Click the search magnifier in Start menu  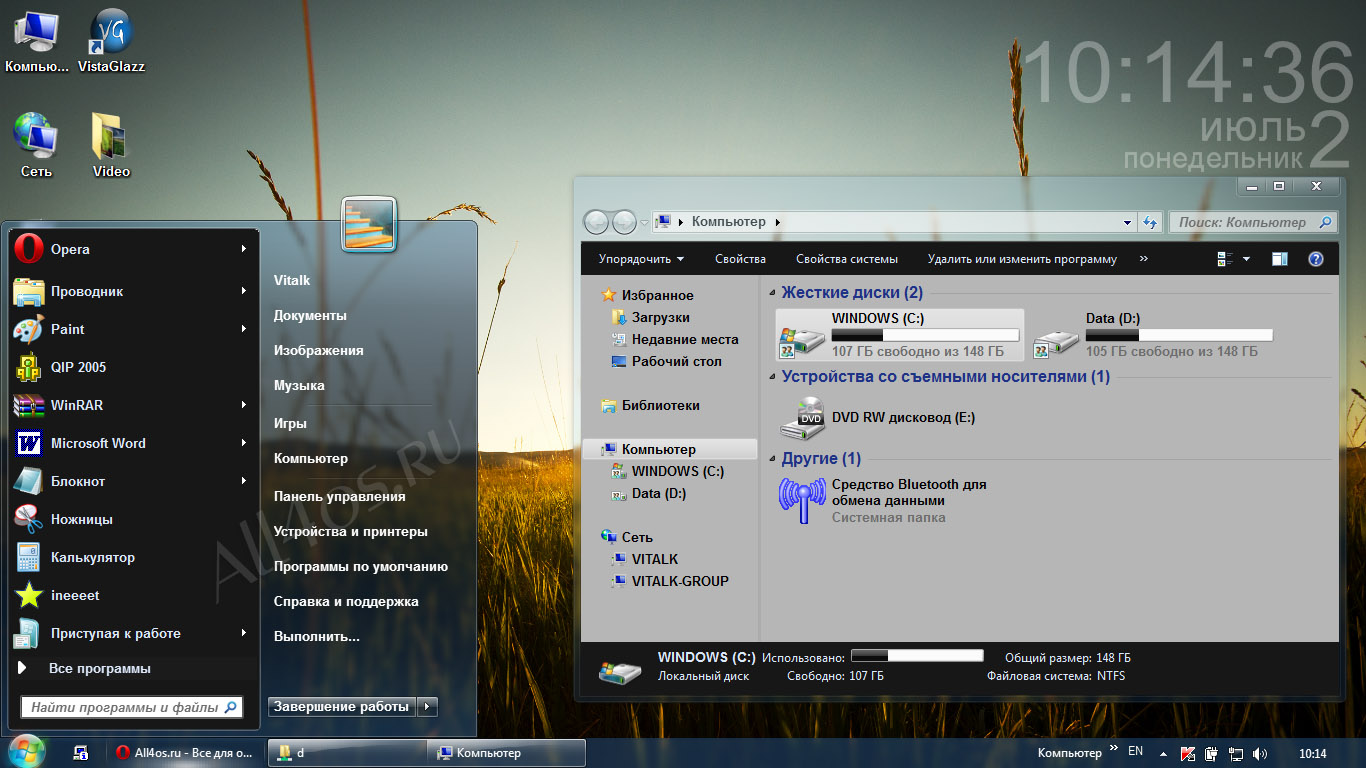pos(230,707)
